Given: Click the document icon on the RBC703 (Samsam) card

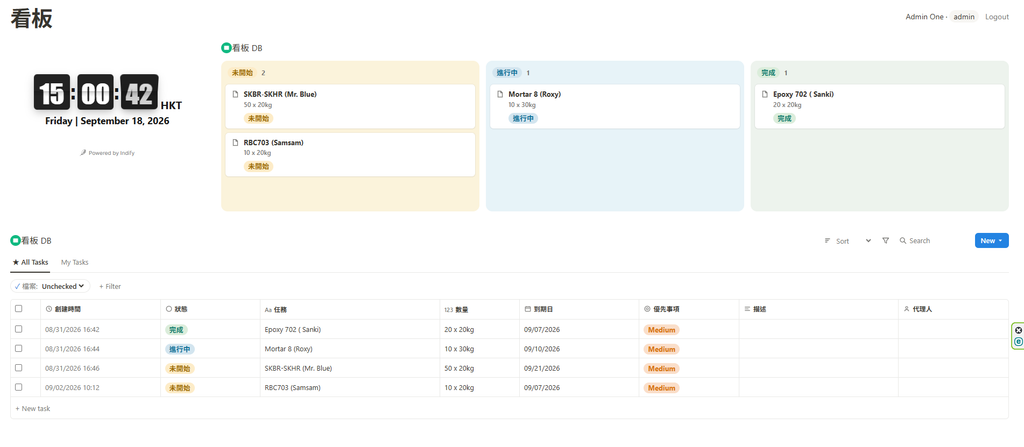Looking at the screenshot, I should click(236, 142).
